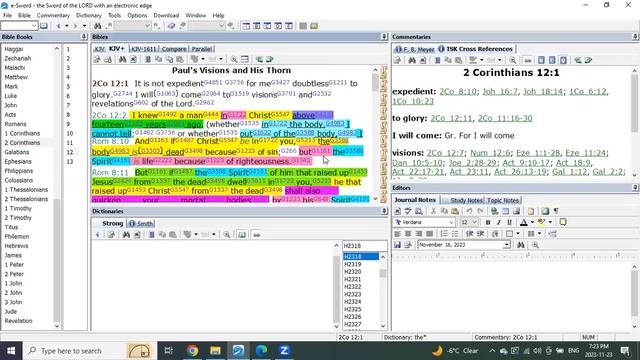Apply font color with the A swatch
This screenshot has height=360, width=640.
524,222
